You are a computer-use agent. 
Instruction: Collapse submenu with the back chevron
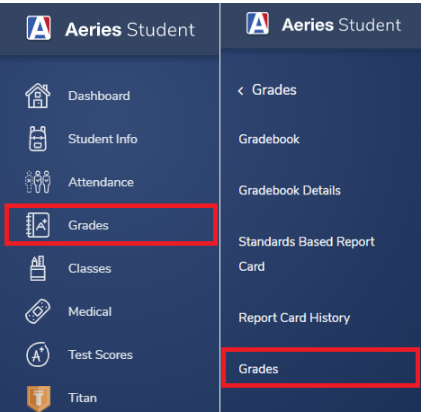click(241, 91)
